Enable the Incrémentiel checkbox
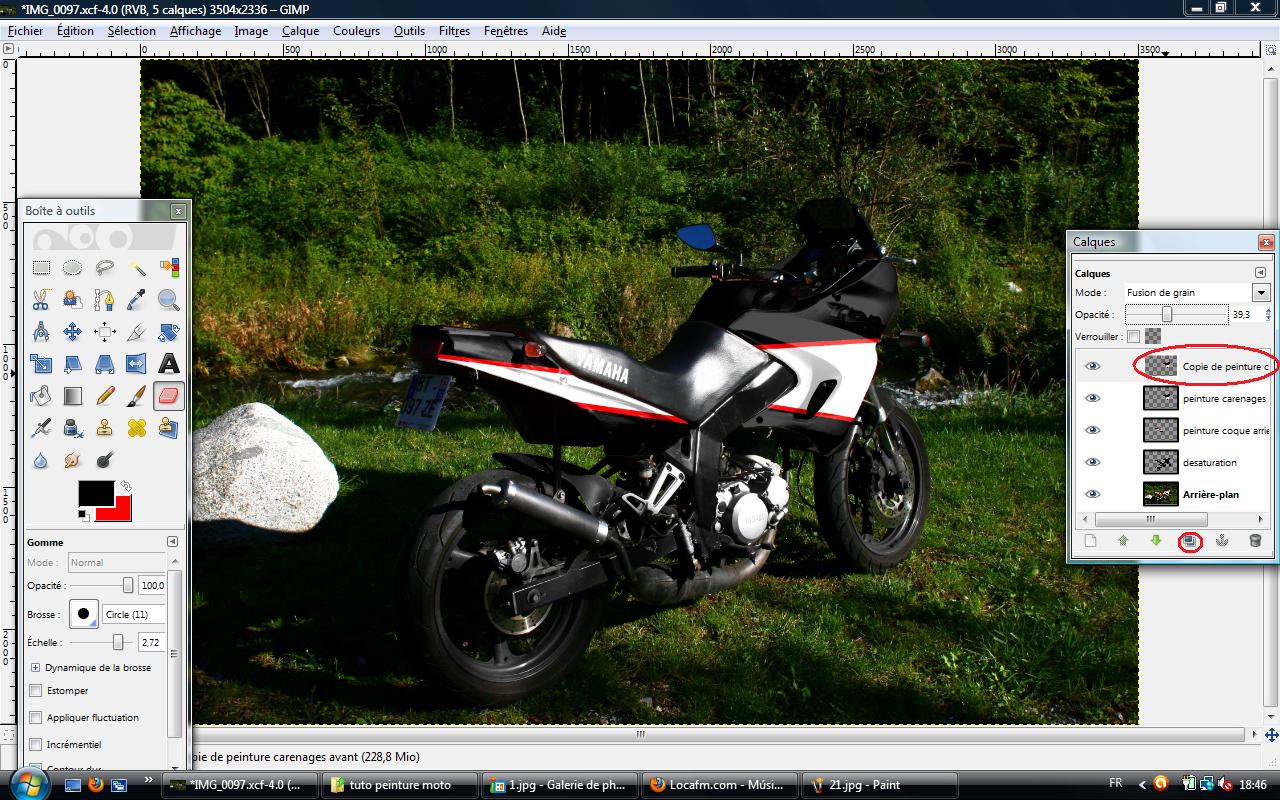Viewport: 1280px width, 800px height. [x=37, y=745]
